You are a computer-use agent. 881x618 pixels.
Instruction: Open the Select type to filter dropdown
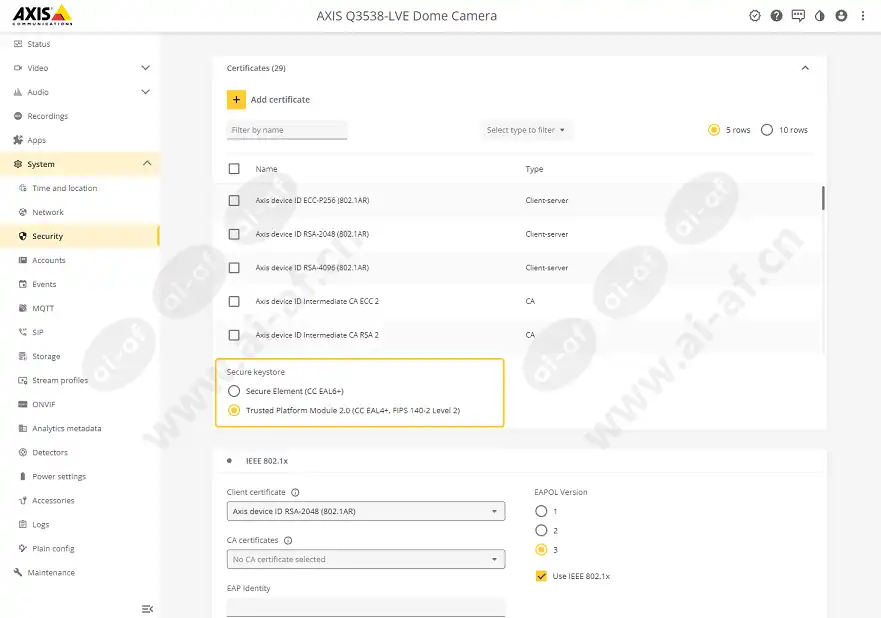[x=526, y=130]
